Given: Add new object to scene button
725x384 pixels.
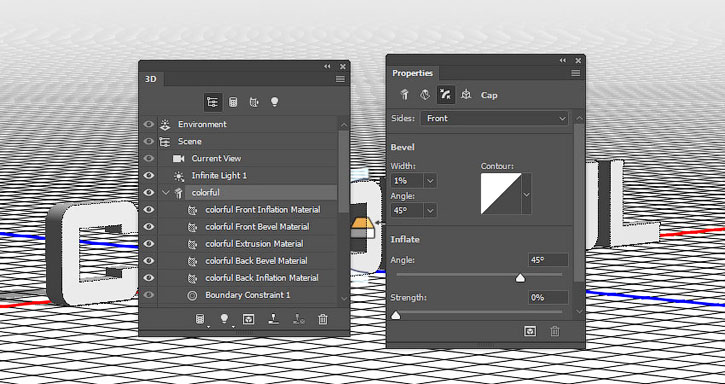Looking at the screenshot, I should pyautogui.click(x=200, y=319).
